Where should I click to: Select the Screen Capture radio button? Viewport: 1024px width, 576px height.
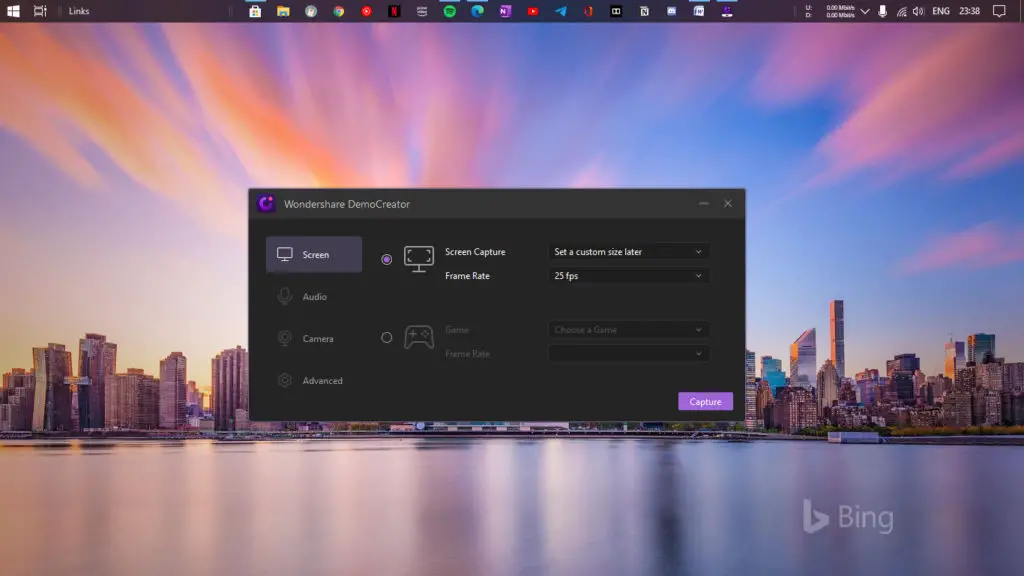(x=387, y=259)
